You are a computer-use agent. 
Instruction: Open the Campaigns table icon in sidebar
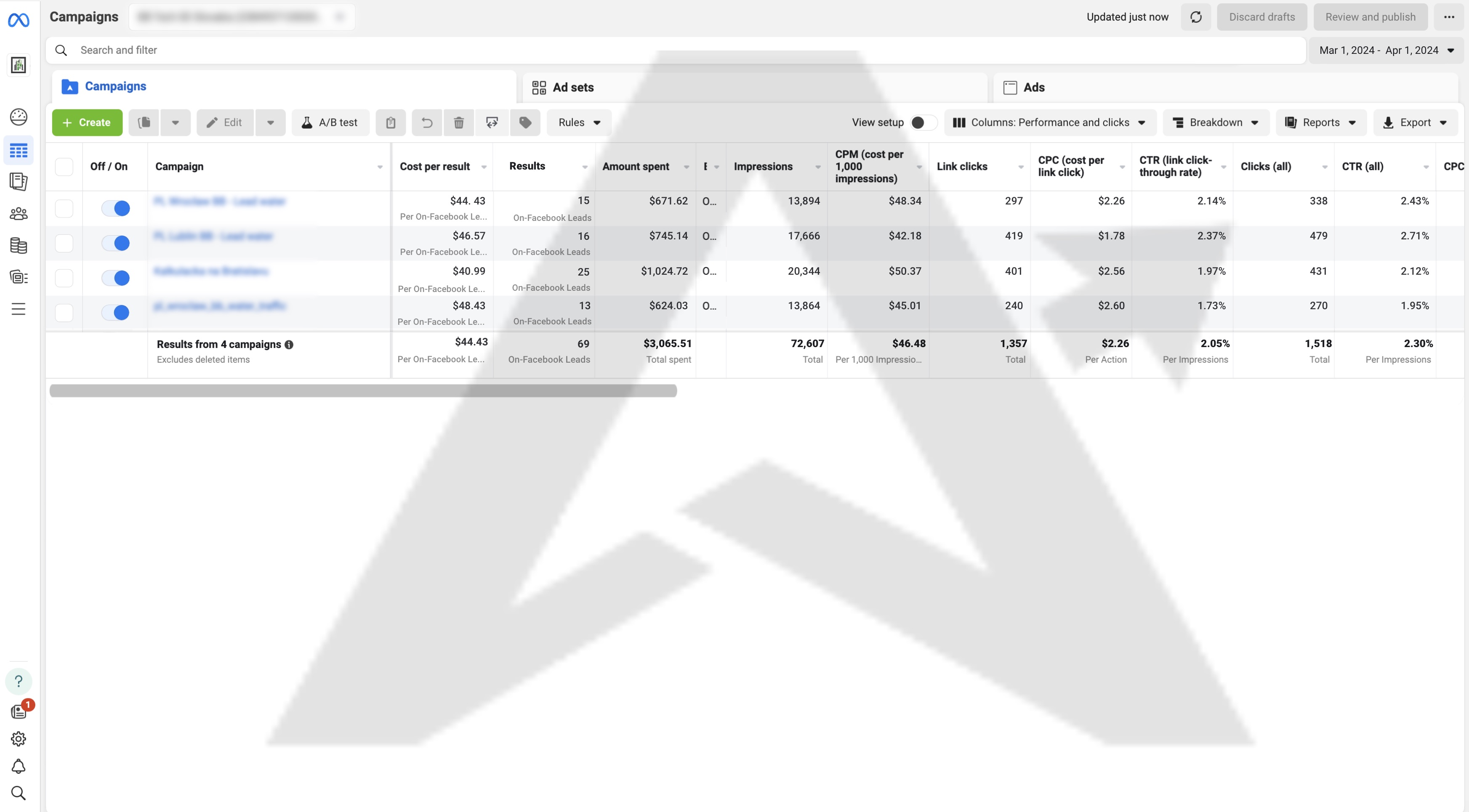coord(18,151)
